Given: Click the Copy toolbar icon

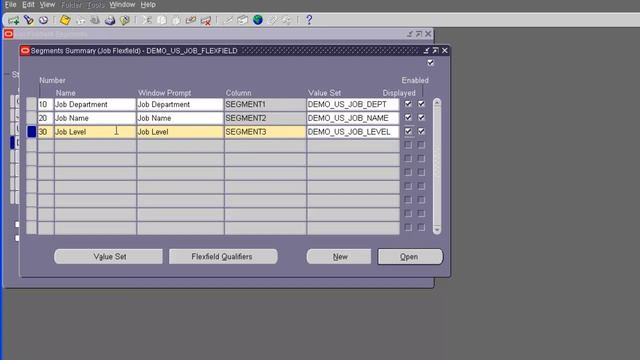Looking at the screenshot, I should [162, 20].
